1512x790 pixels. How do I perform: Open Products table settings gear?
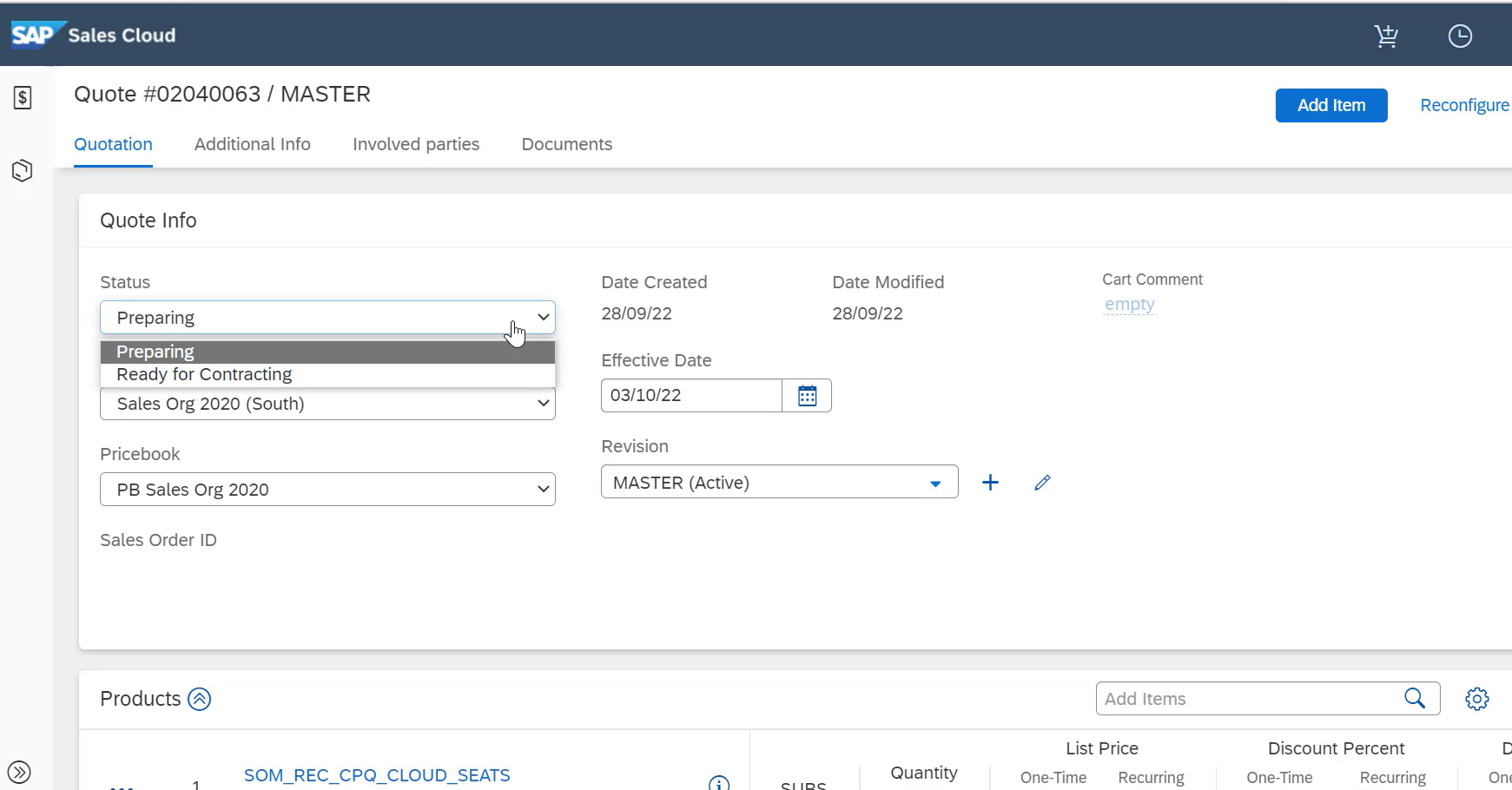1476,699
